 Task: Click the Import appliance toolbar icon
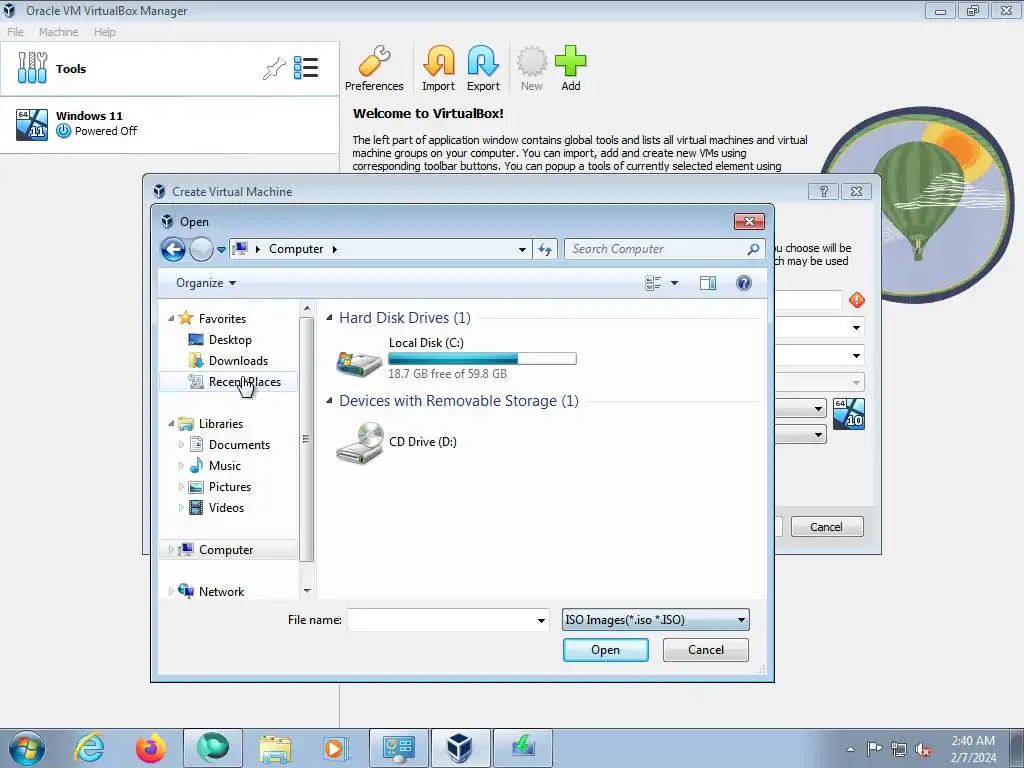click(438, 69)
